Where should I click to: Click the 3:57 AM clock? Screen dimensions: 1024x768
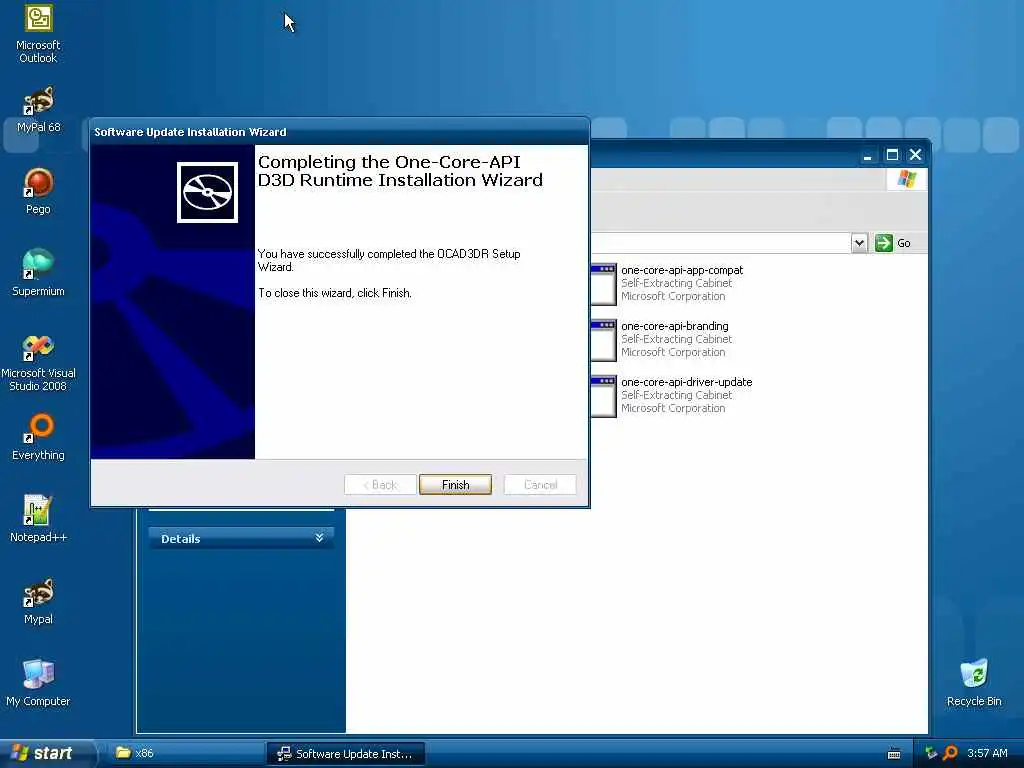click(x=987, y=753)
